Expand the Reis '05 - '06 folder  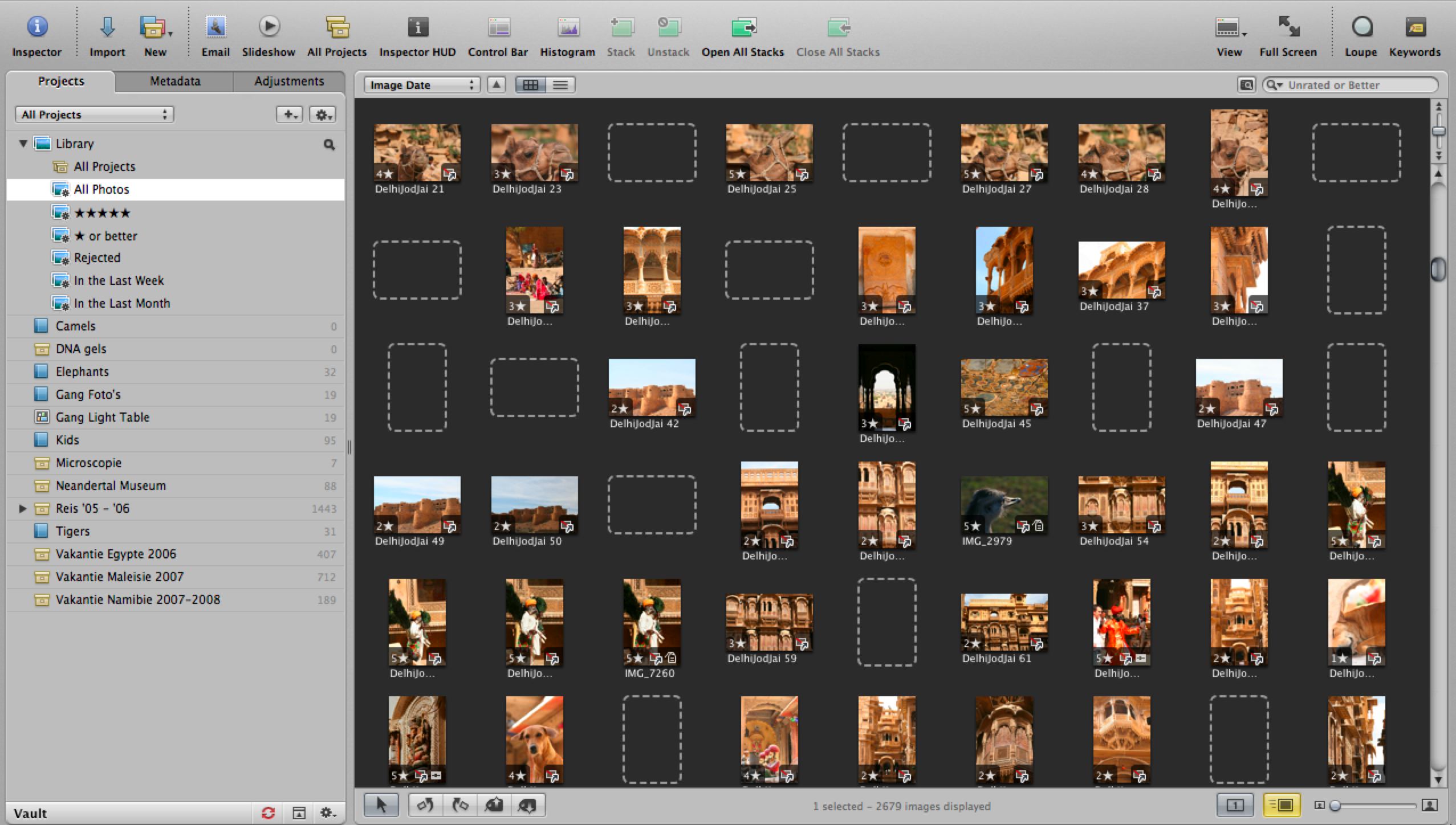click(x=23, y=508)
